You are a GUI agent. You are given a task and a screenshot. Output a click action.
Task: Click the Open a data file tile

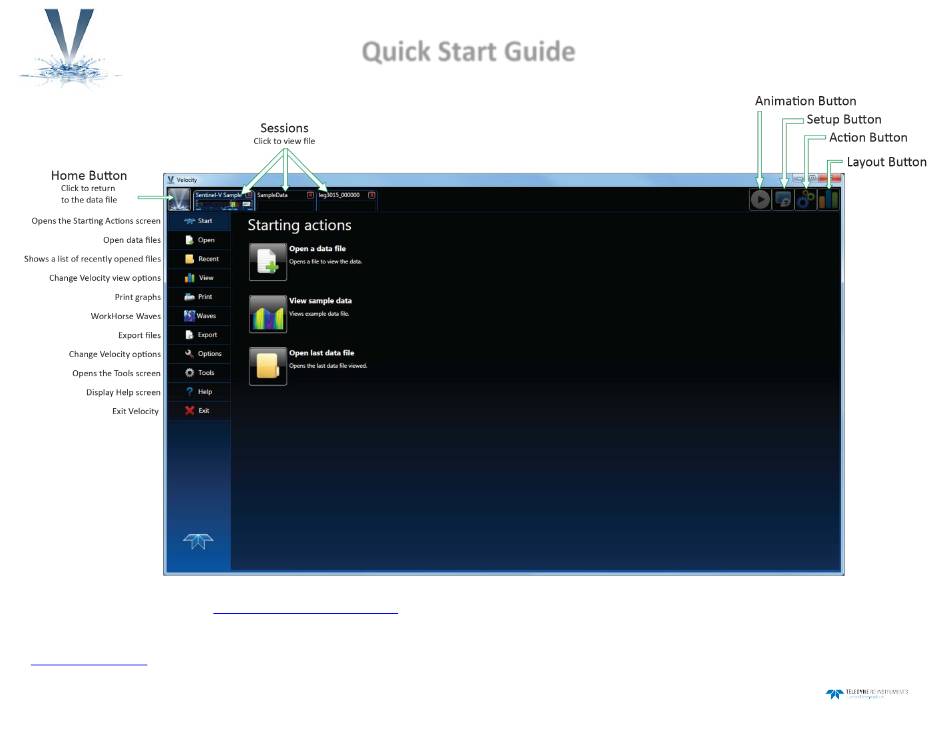pos(268,262)
